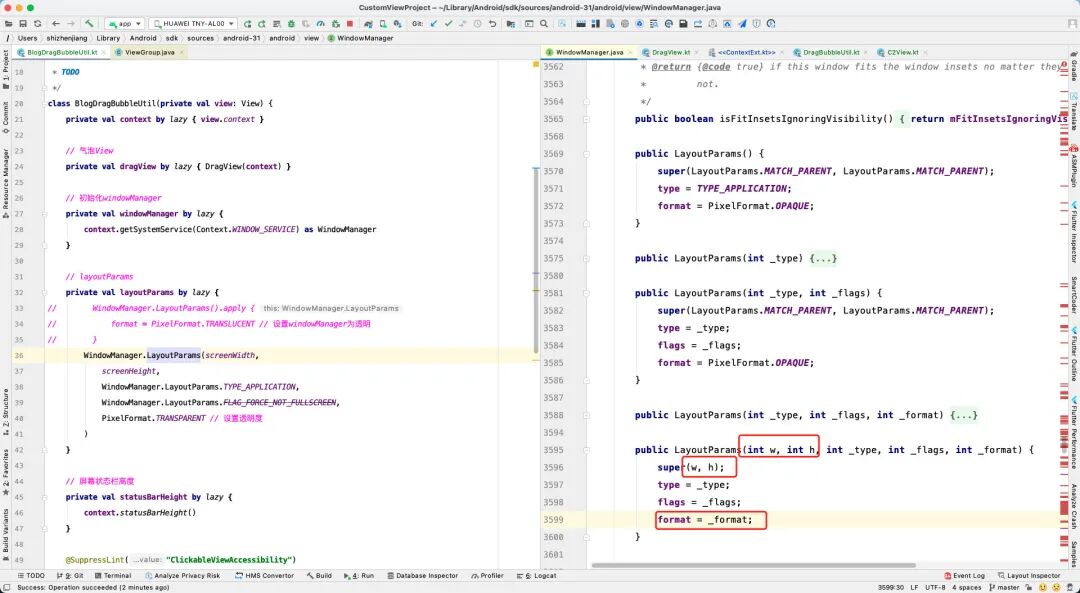Open the app run configuration dropdown
Image resolution: width=1080 pixels, height=593 pixels.
[x=125, y=23]
